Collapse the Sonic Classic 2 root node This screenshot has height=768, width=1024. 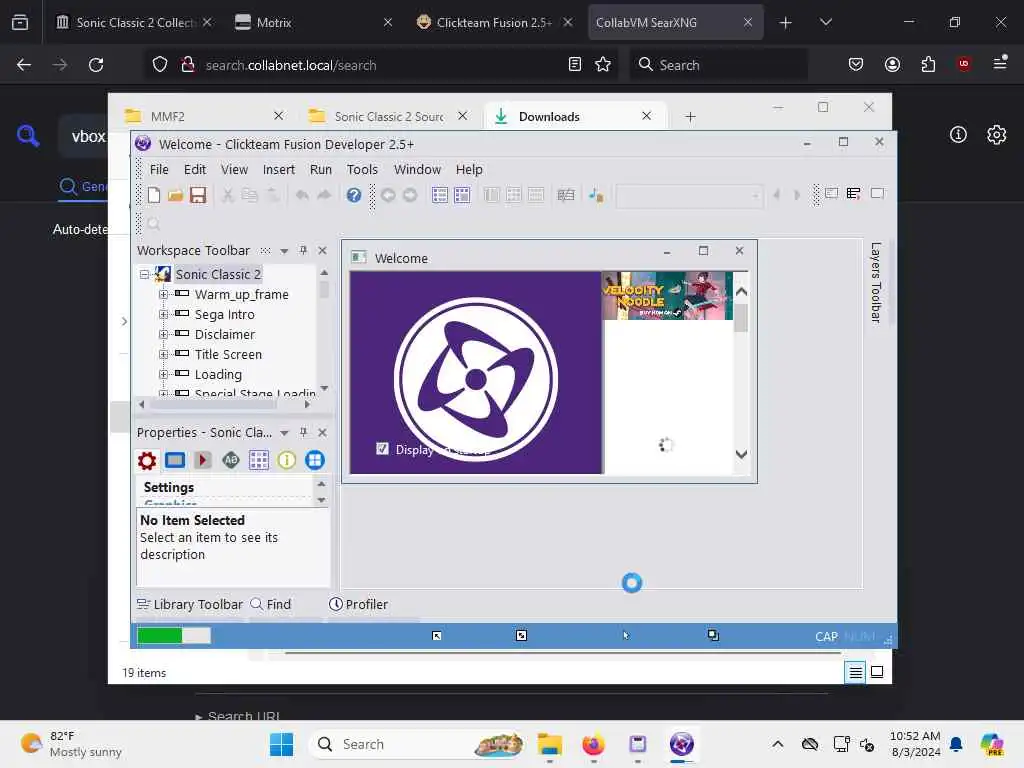pyautogui.click(x=144, y=274)
